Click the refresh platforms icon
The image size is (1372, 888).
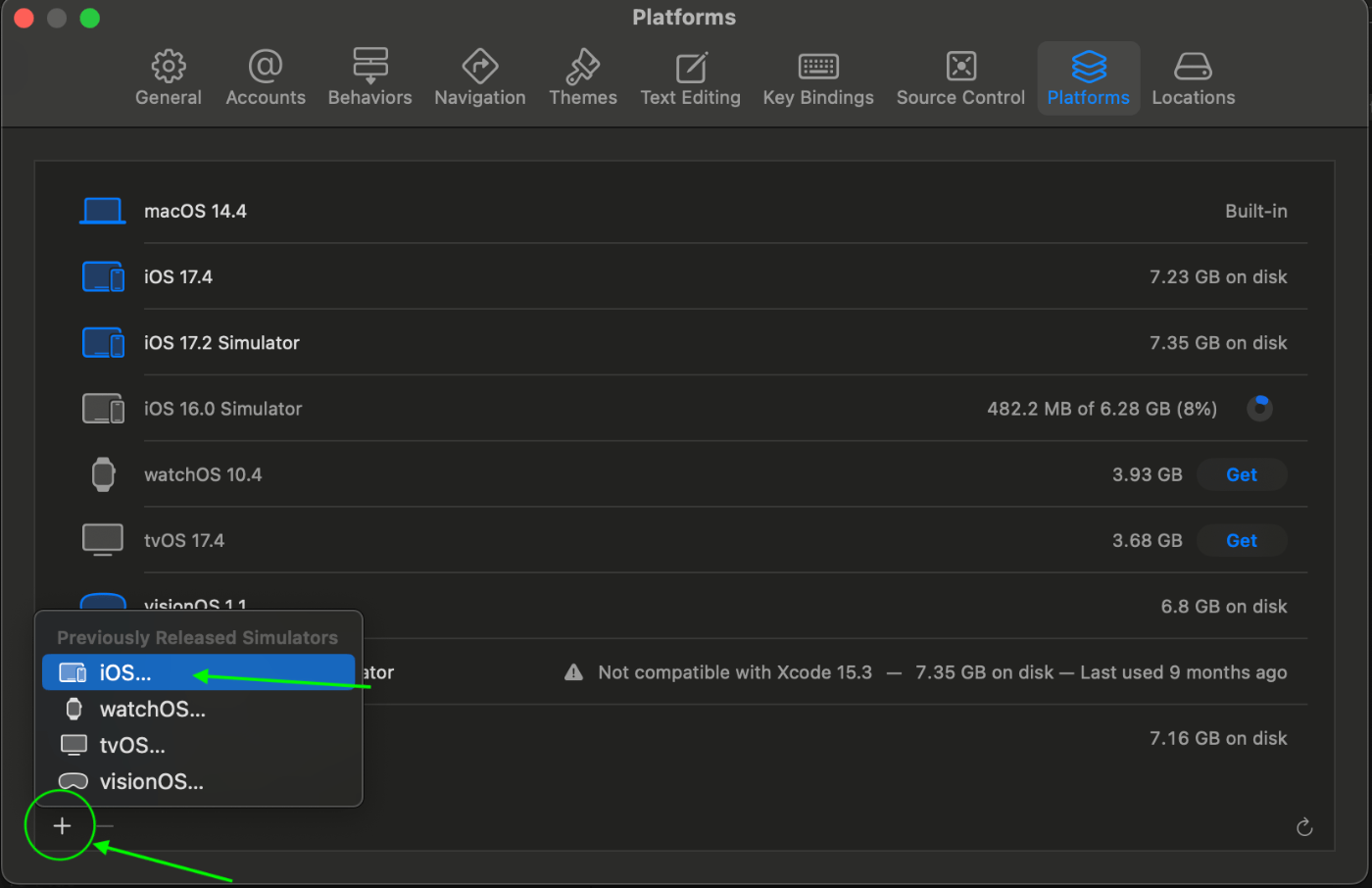1304,827
